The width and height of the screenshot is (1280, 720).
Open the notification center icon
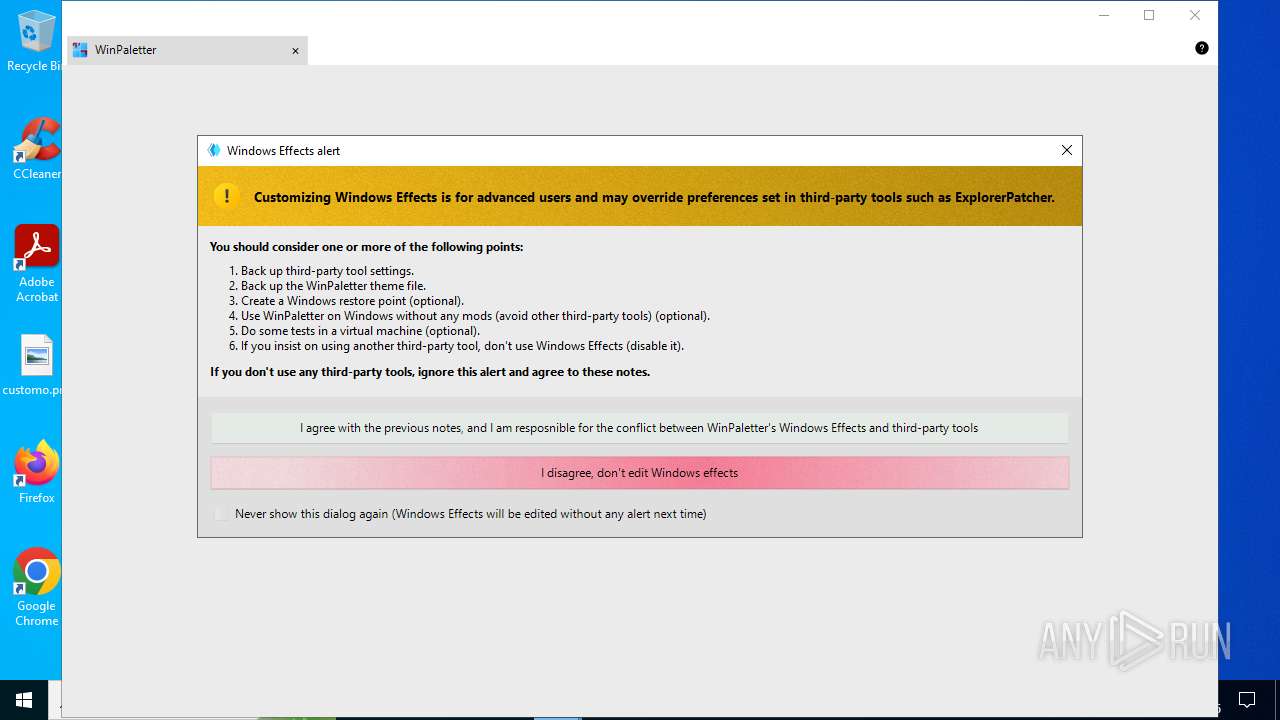tap(1247, 700)
